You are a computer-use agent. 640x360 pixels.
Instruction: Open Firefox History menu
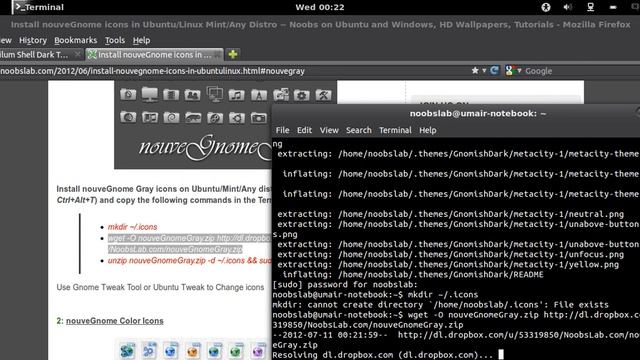33,40
